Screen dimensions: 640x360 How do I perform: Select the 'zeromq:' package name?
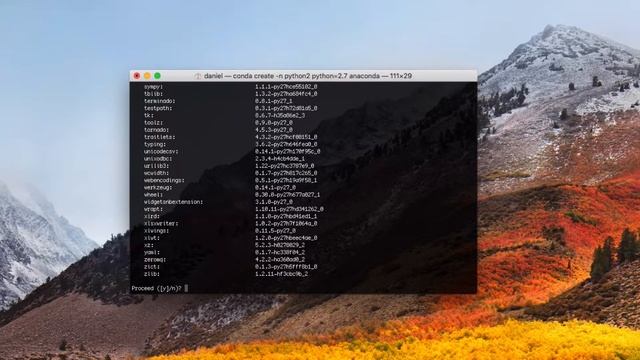point(155,260)
